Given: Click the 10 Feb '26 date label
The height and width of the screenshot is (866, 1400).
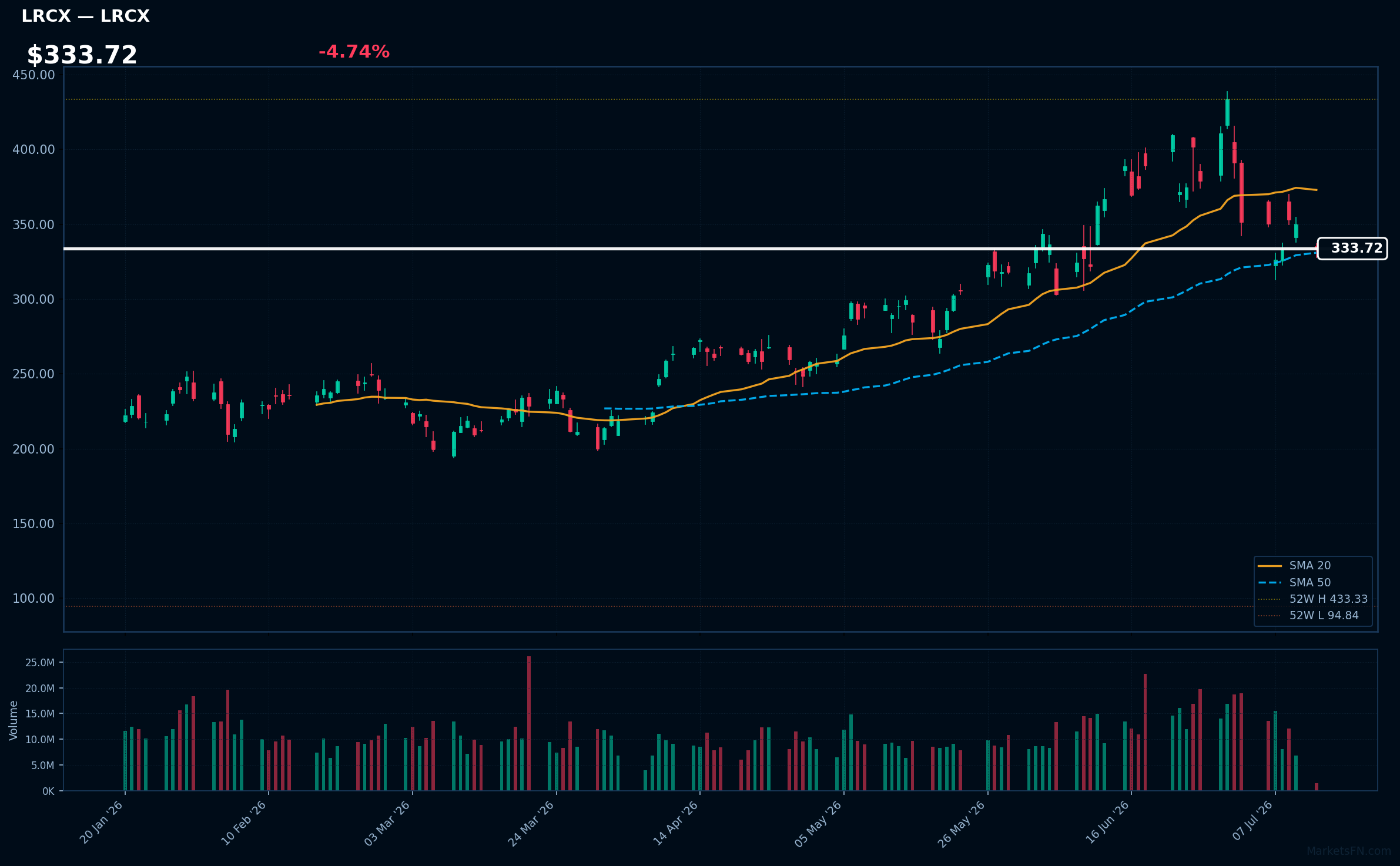Looking at the screenshot, I should 244,823.
